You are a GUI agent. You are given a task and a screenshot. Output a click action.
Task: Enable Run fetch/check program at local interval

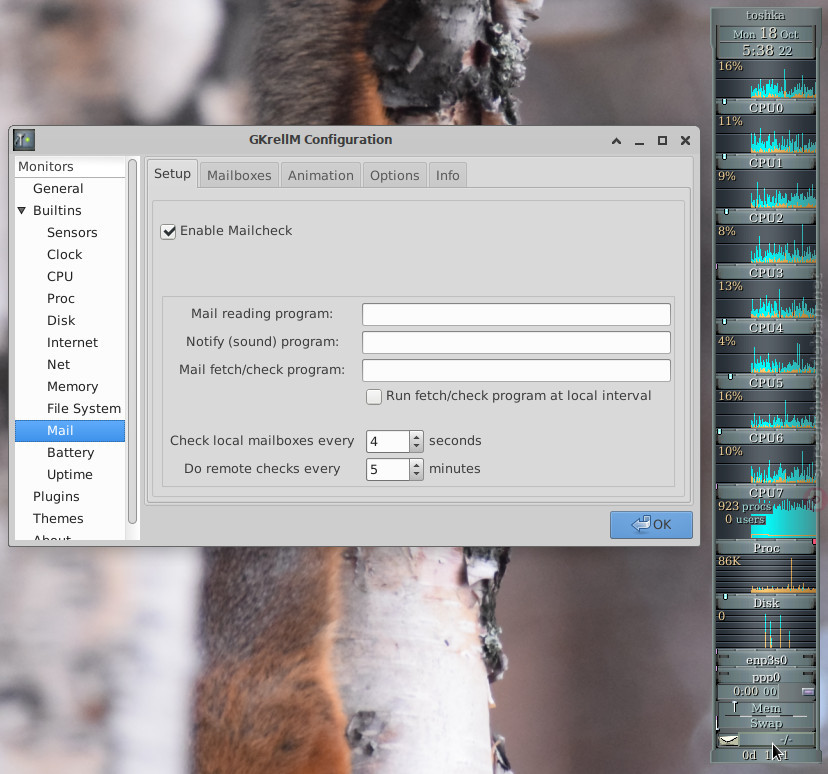pyautogui.click(x=374, y=397)
